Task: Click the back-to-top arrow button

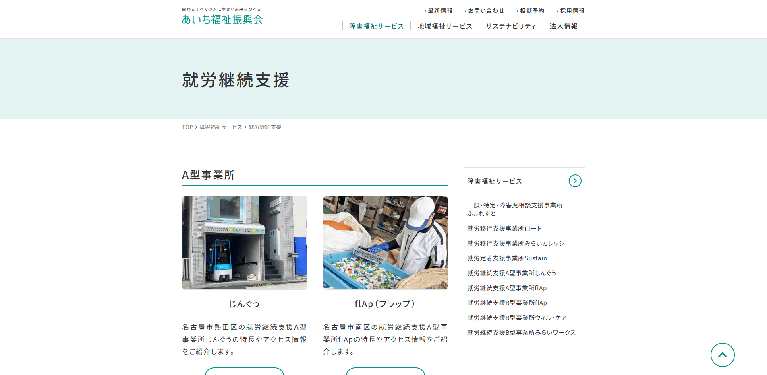Action: [x=722, y=355]
